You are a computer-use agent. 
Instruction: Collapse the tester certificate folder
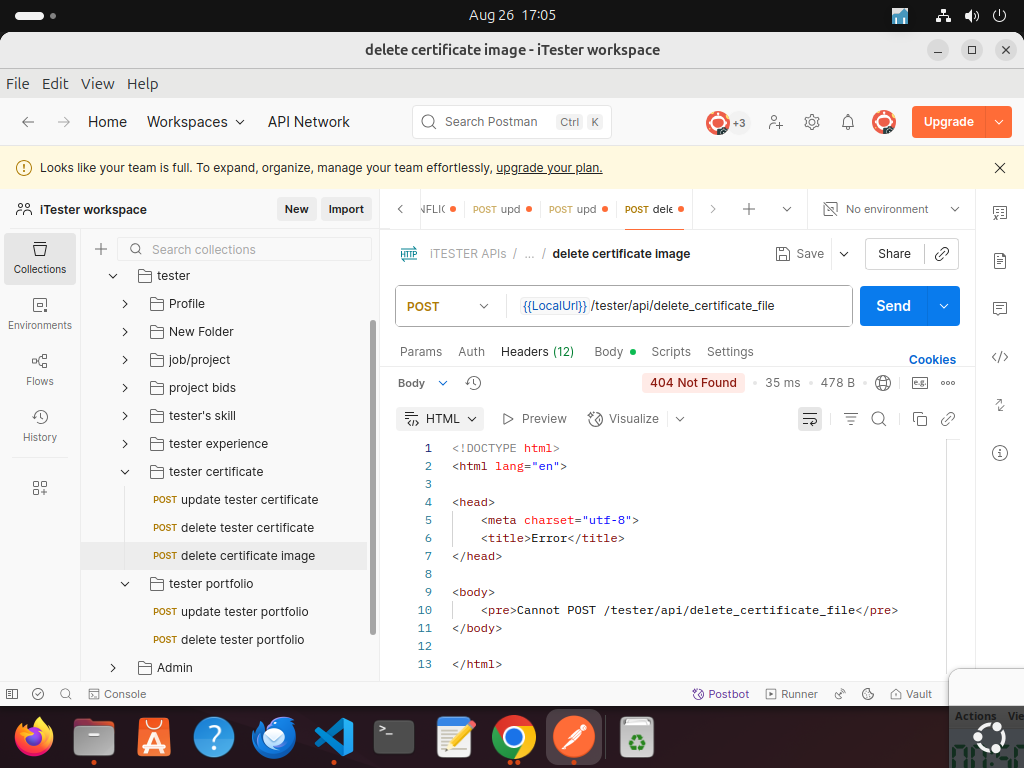(x=125, y=472)
